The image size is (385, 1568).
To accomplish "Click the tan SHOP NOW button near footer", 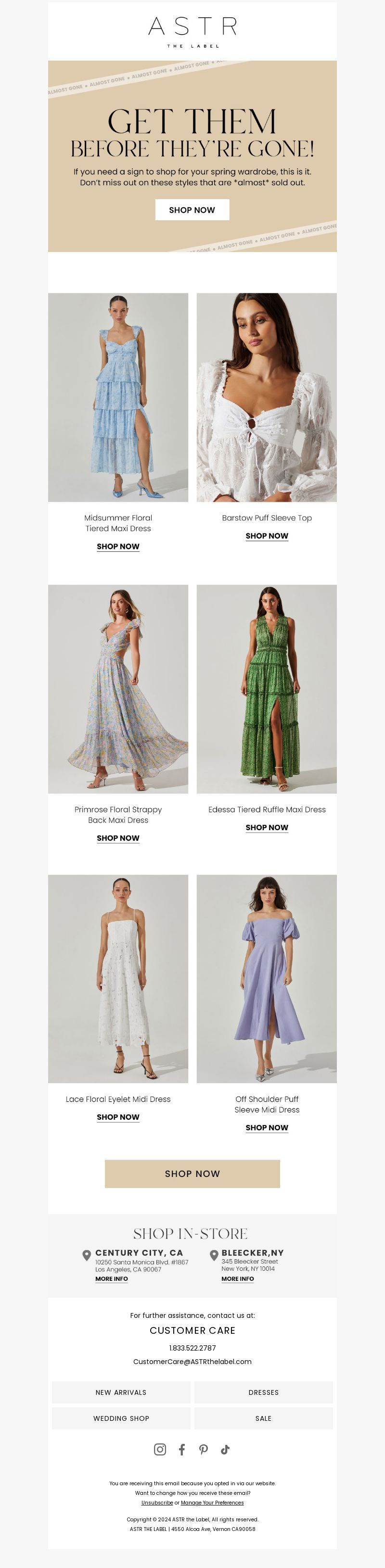I will point(192,1173).
